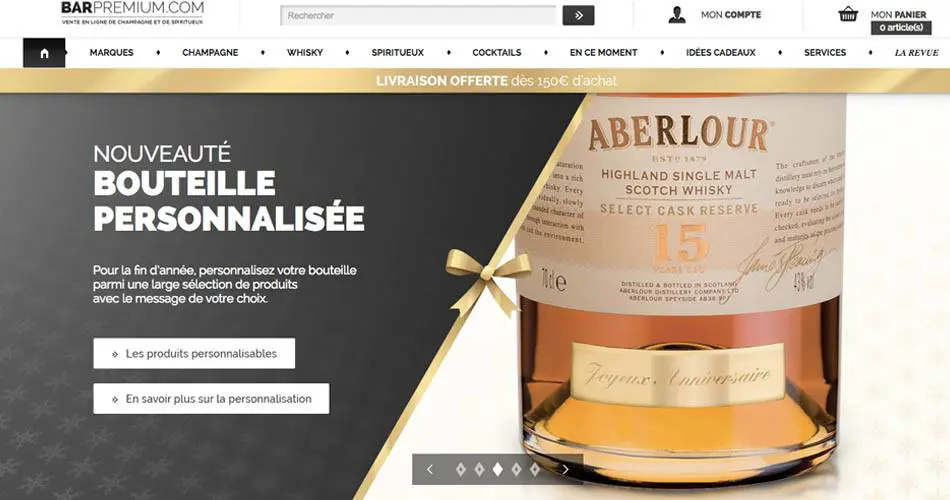Image resolution: width=950 pixels, height=500 pixels.
Task: Click En savoir plus sur la personnalisation
Action: point(211,399)
